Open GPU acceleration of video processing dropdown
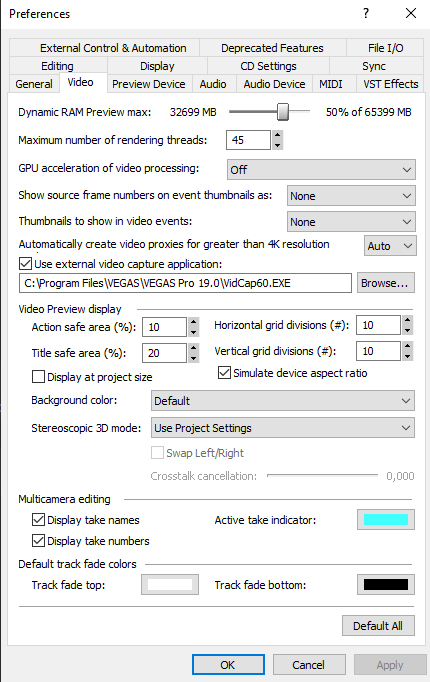 coord(321,169)
